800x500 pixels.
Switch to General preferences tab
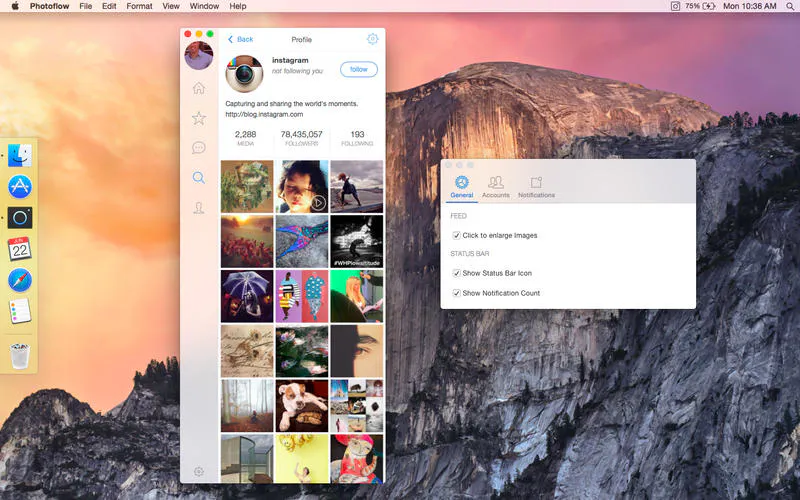462,187
